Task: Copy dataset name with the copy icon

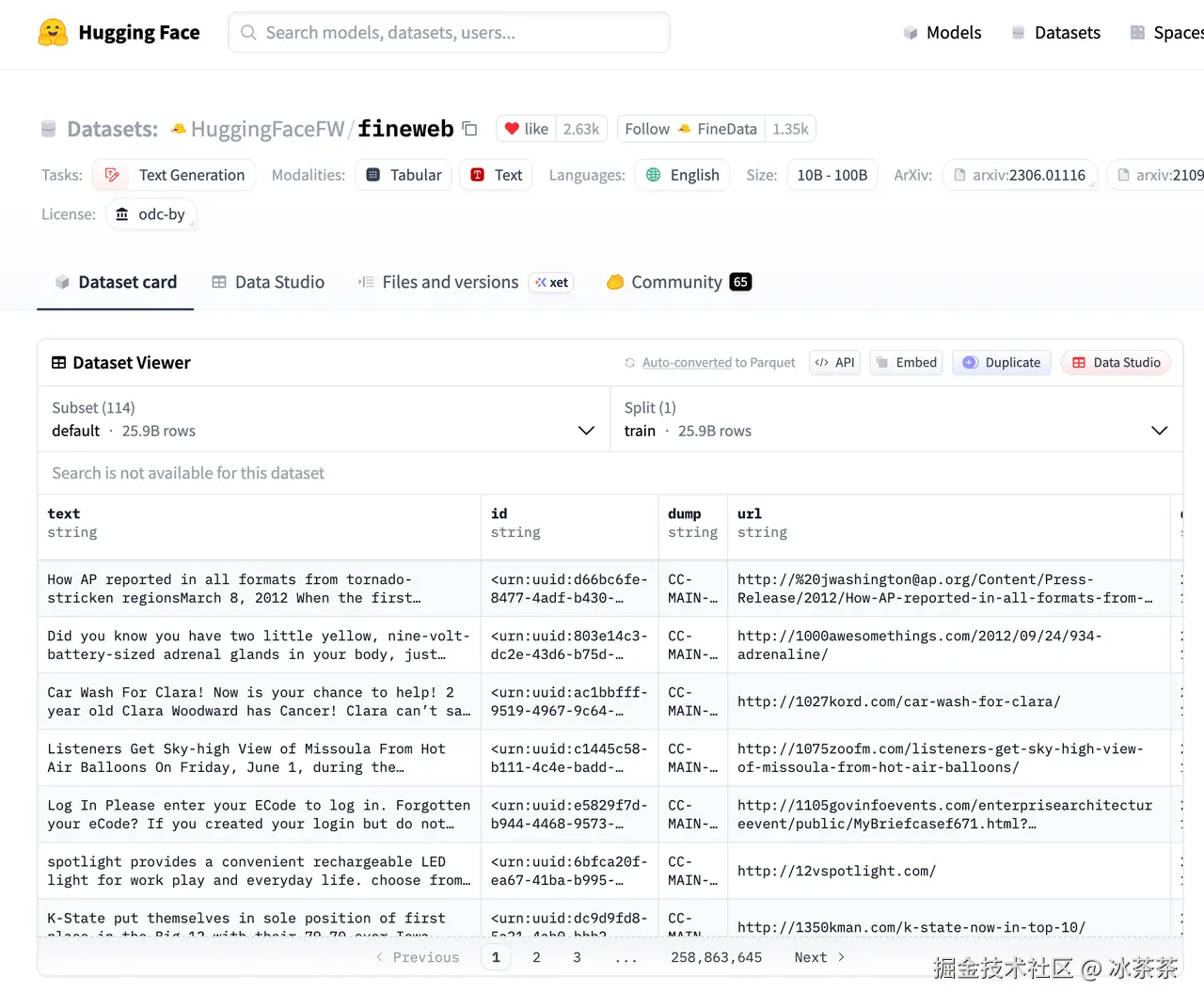Action: tap(470, 129)
